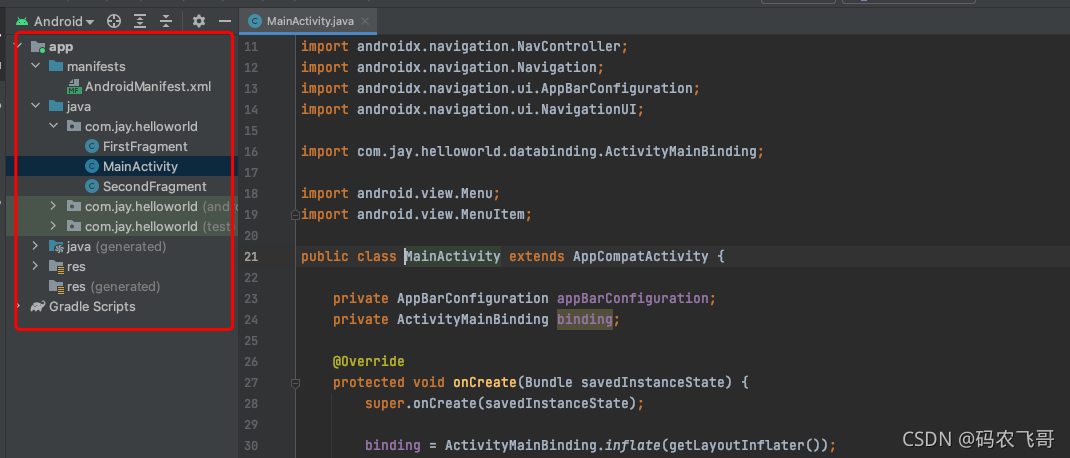Select the res (generated) folder
This screenshot has height=458, width=1070.
pos(112,287)
